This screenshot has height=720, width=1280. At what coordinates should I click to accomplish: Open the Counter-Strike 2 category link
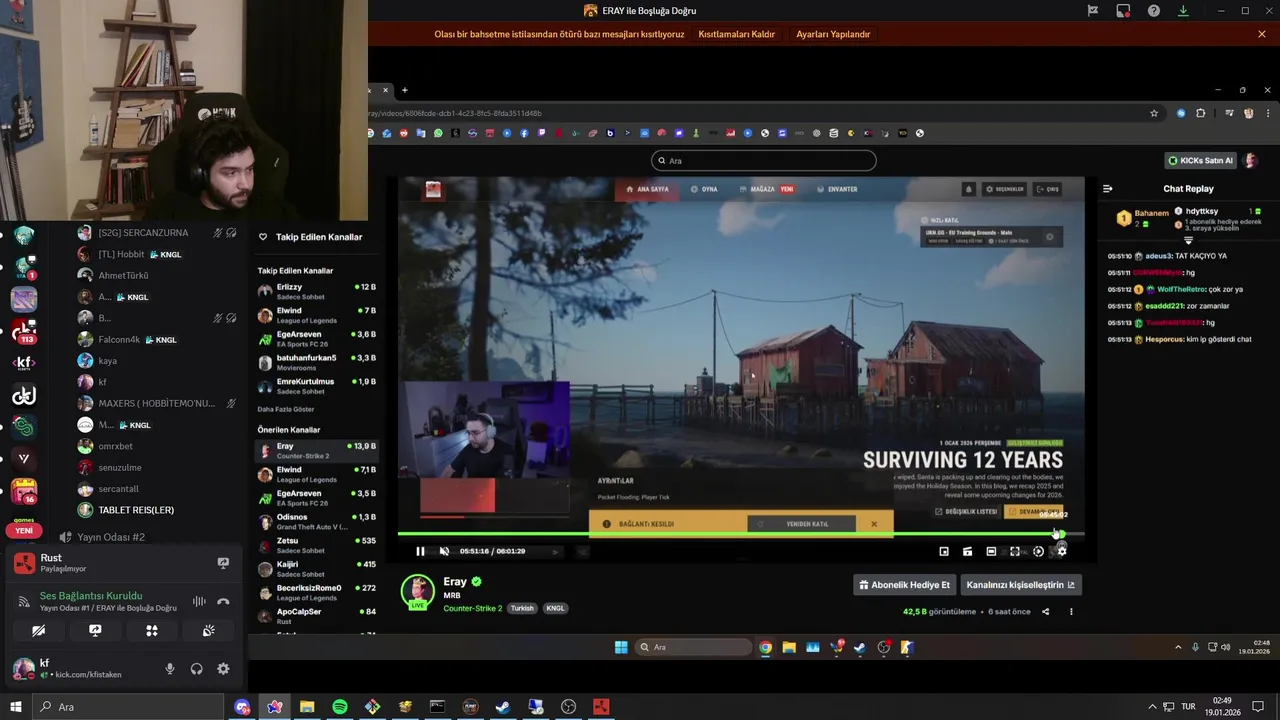473,608
